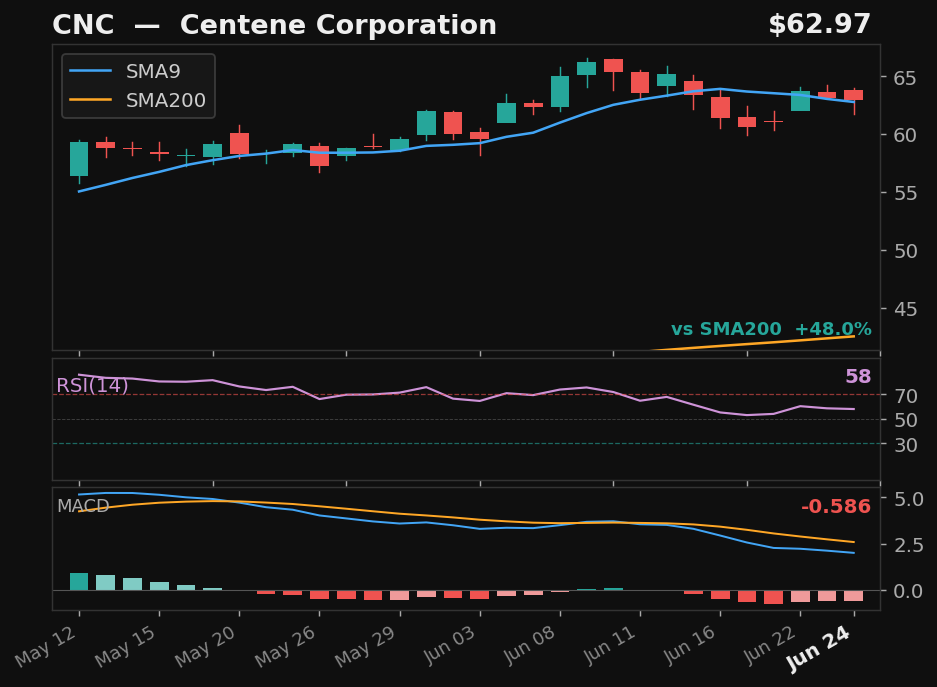
Task: Click the 55 price axis label
Action: coord(905,193)
